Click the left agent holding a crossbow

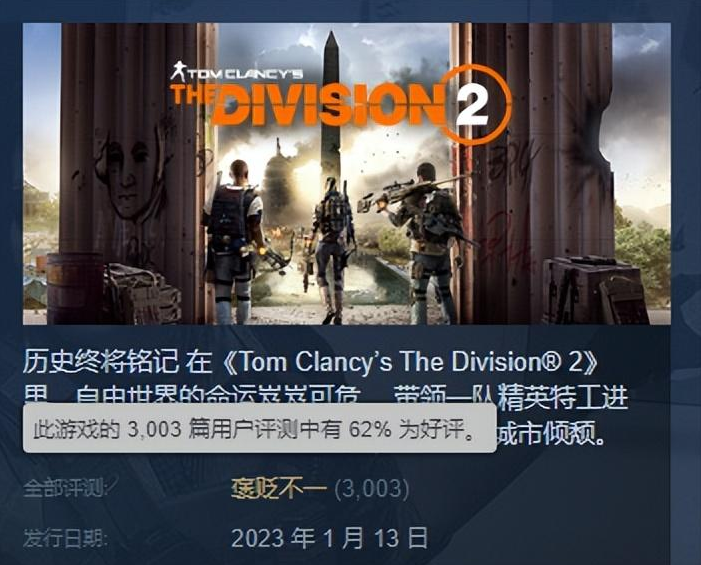235,241
